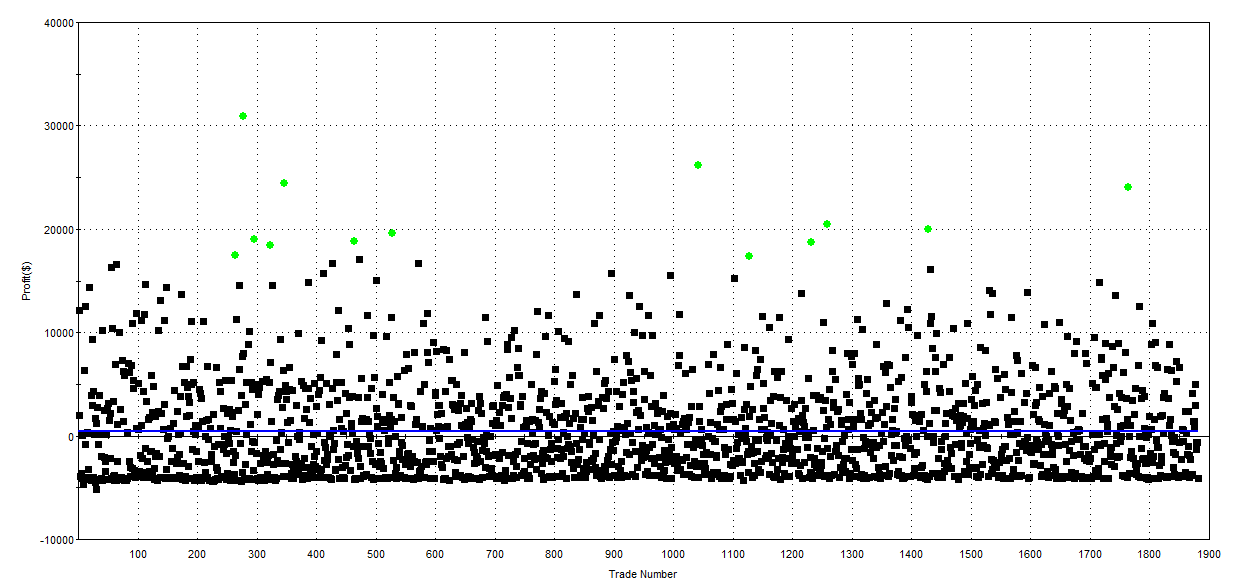This screenshot has height=587, width=1233.
Task: Click the "Trade Number" x-axis title
Action: 643,574
